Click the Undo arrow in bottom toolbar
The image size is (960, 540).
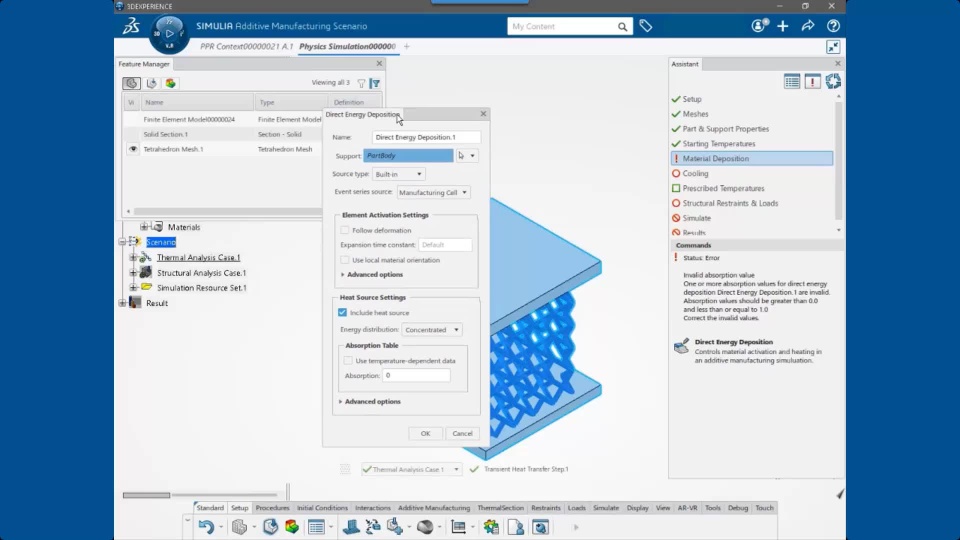(206, 527)
